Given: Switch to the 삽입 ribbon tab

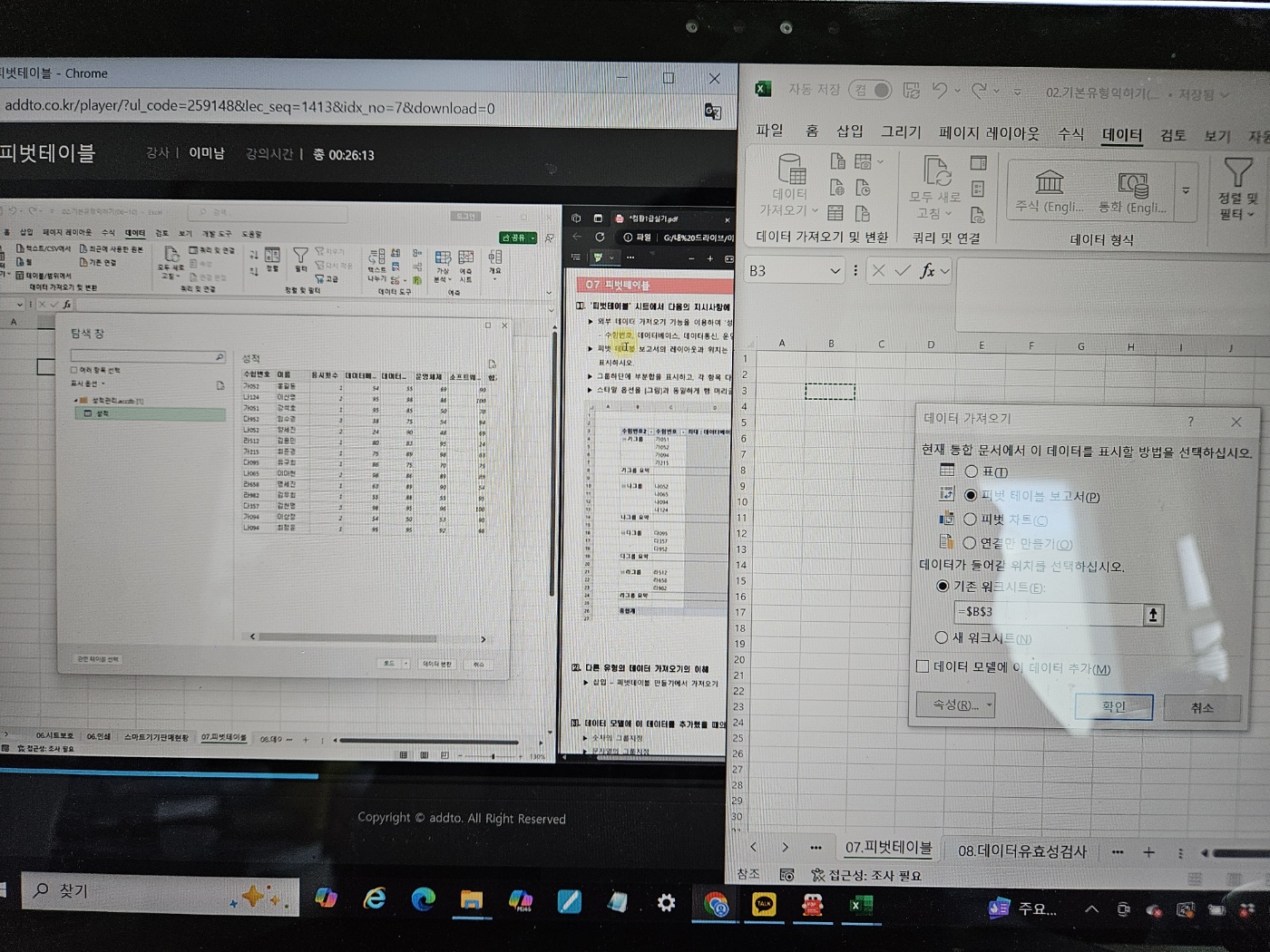Looking at the screenshot, I should [849, 131].
